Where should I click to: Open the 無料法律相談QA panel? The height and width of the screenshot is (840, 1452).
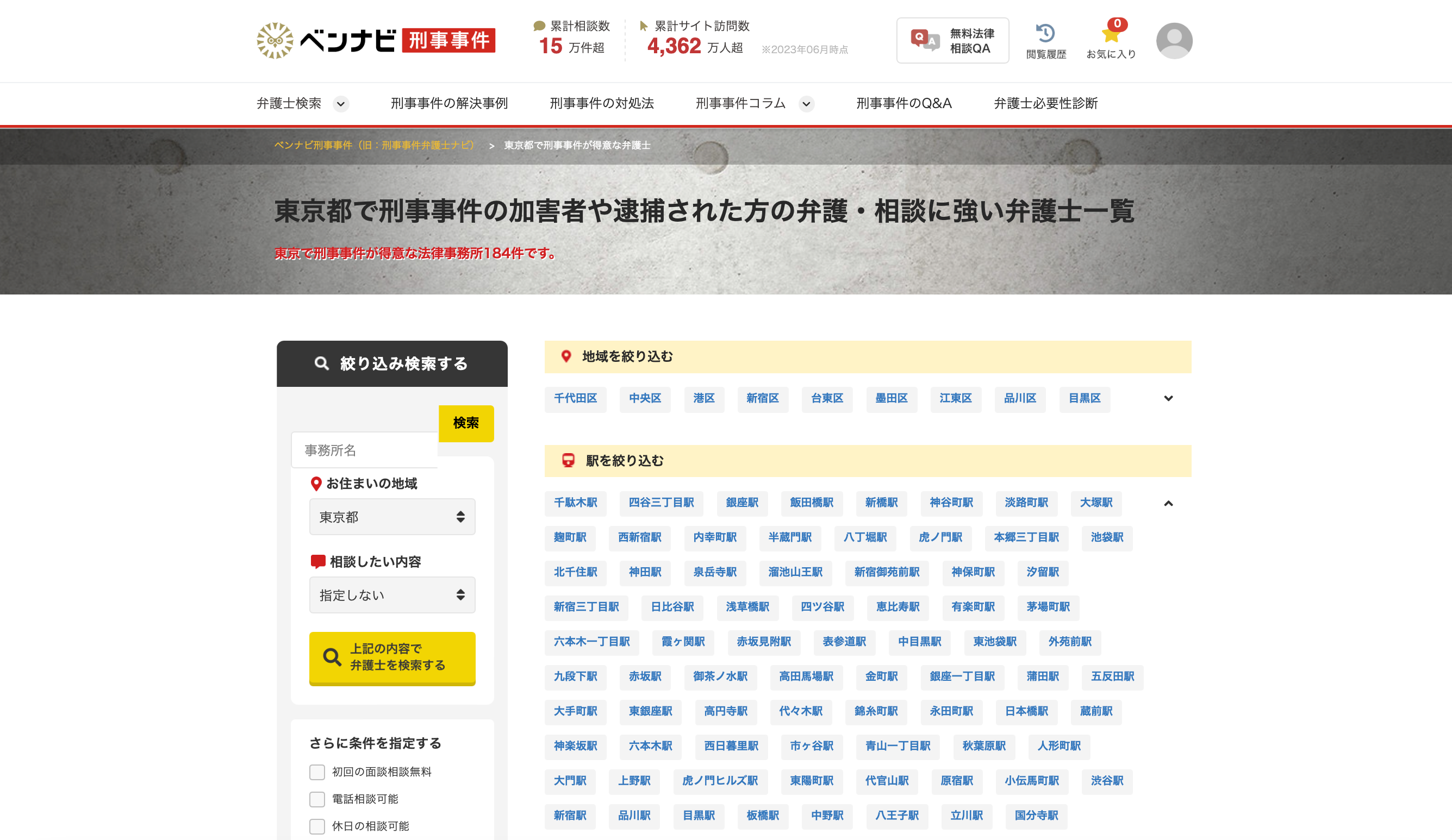coord(952,40)
